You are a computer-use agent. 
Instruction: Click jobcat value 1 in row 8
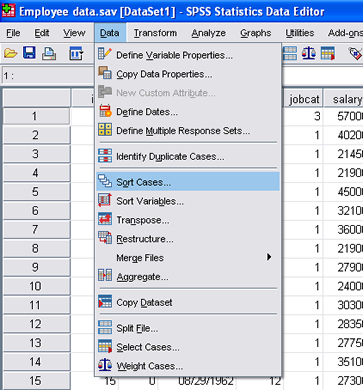tap(303, 248)
